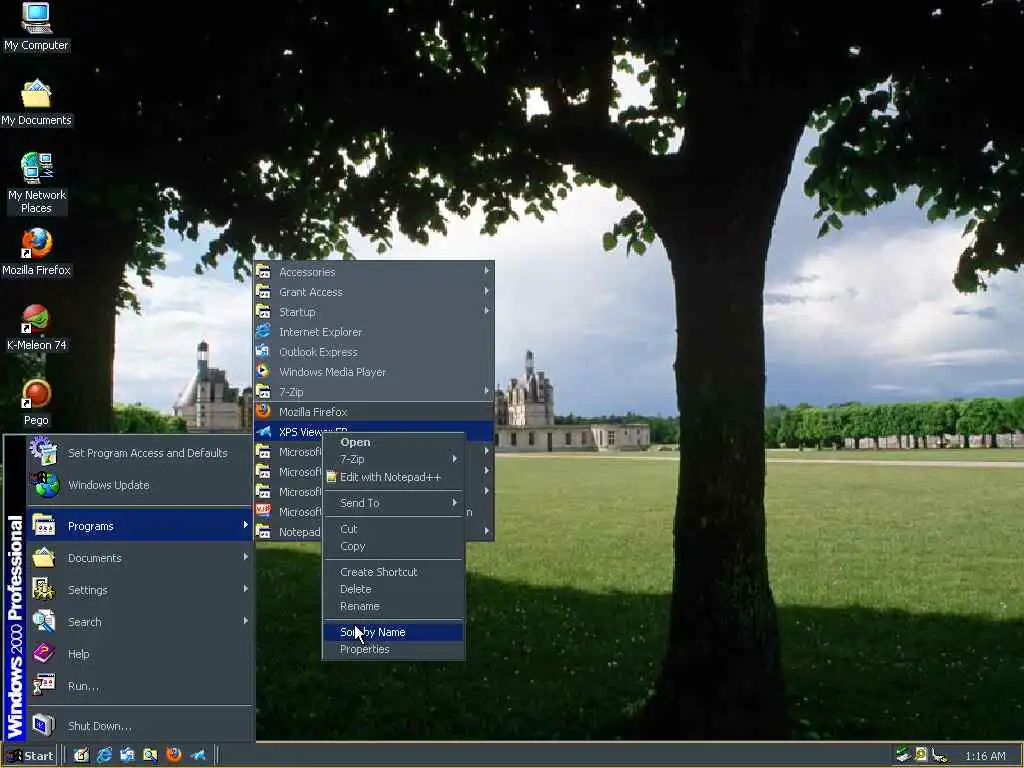Click the Windows Update globe icon
Image resolution: width=1024 pixels, height=768 pixels.
pyautogui.click(x=44, y=485)
